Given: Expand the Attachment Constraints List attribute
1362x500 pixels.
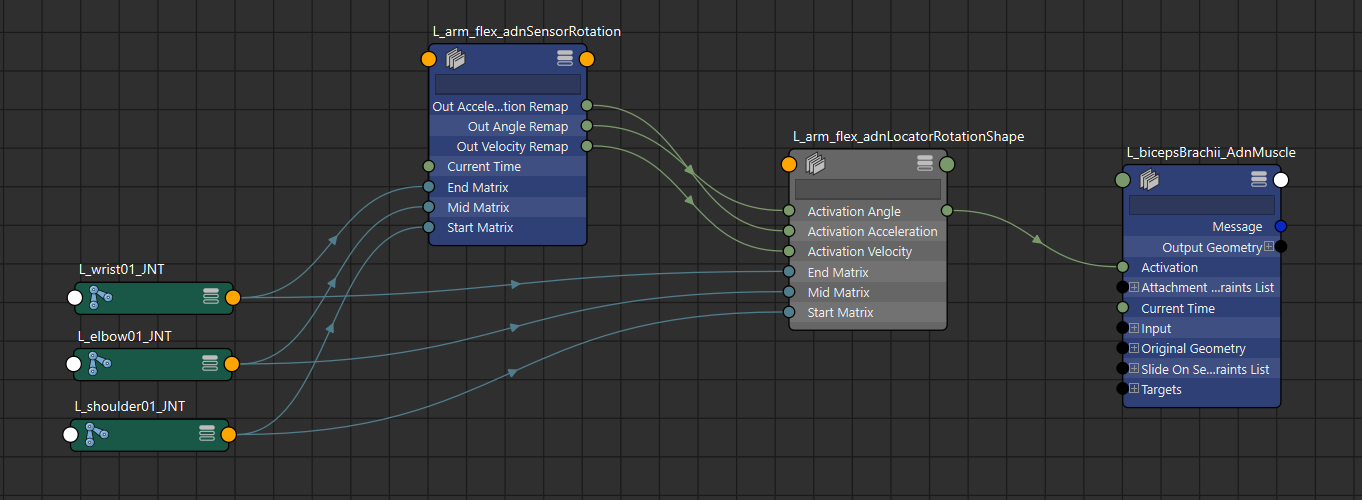Looking at the screenshot, I should point(1134,288).
